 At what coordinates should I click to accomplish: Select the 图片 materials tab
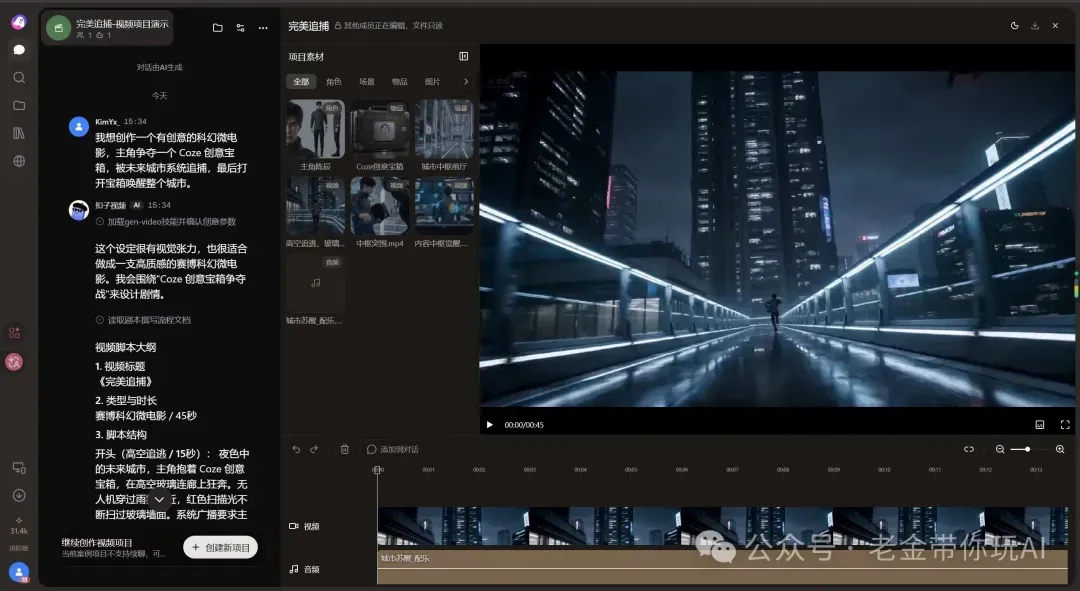tap(433, 81)
